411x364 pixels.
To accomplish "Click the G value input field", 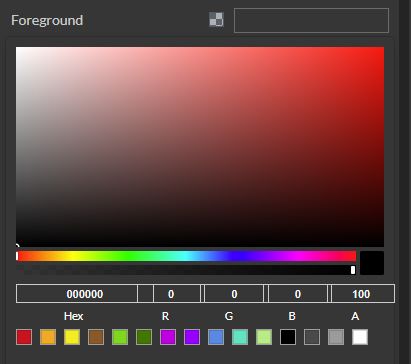I will point(234,294).
